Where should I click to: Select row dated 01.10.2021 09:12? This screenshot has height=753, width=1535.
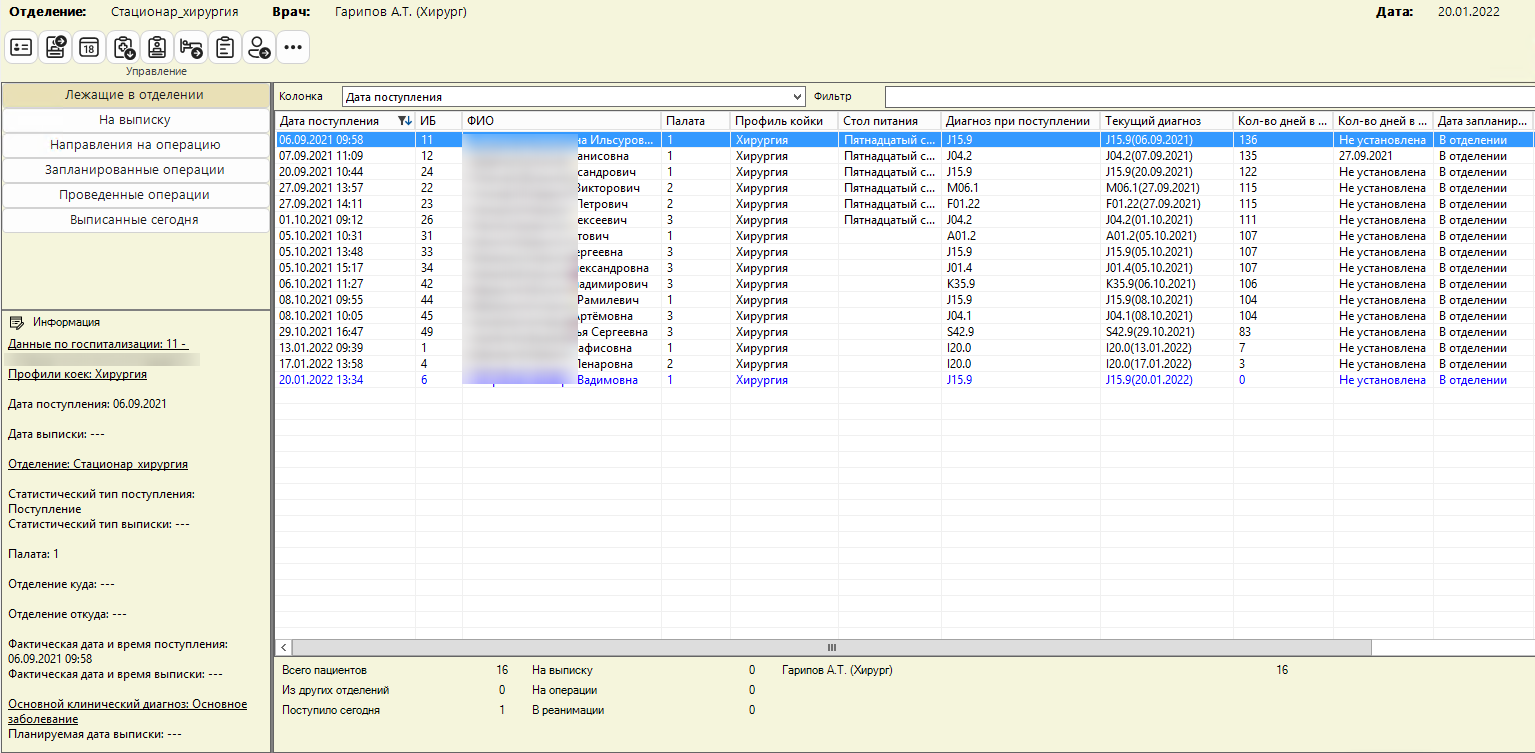[x=905, y=220]
